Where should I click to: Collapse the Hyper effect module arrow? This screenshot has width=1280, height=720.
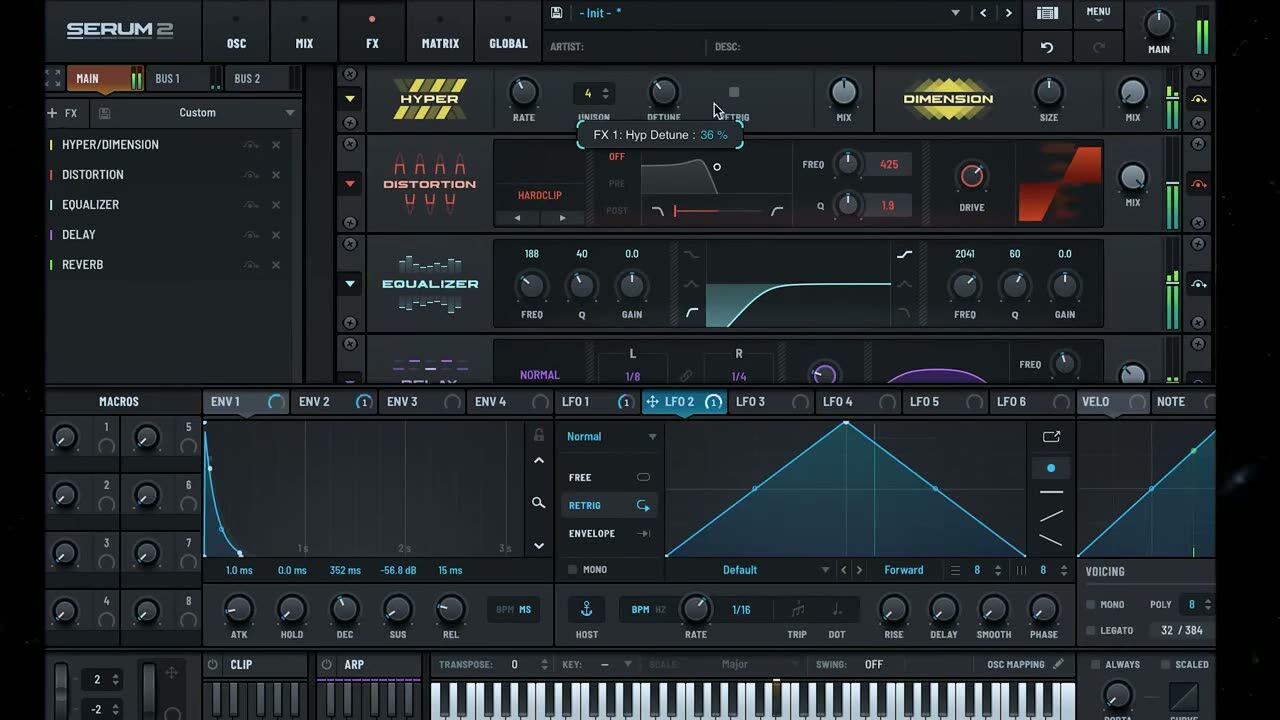pos(350,99)
